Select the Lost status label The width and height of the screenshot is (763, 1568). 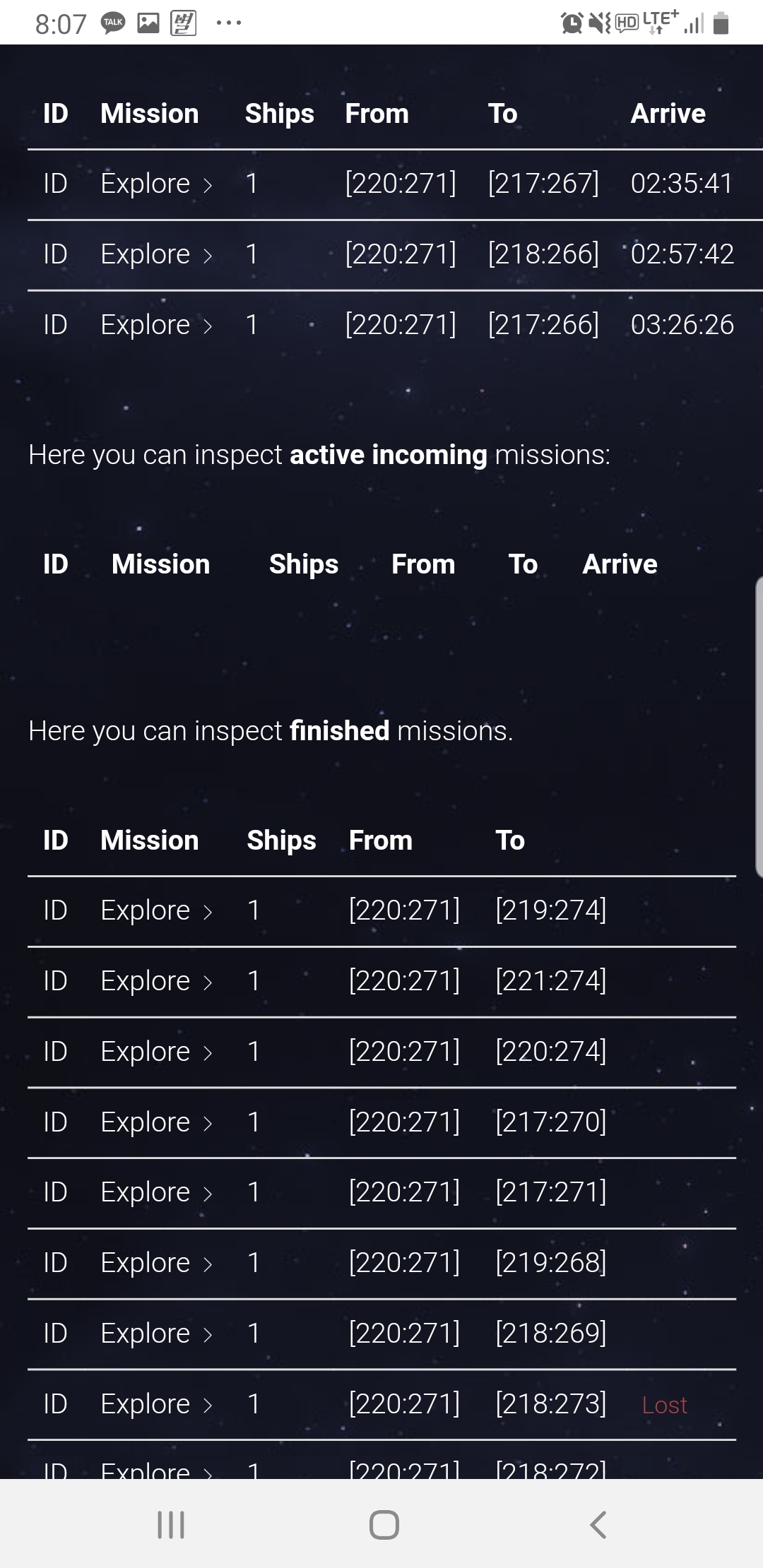pos(664,1405)
